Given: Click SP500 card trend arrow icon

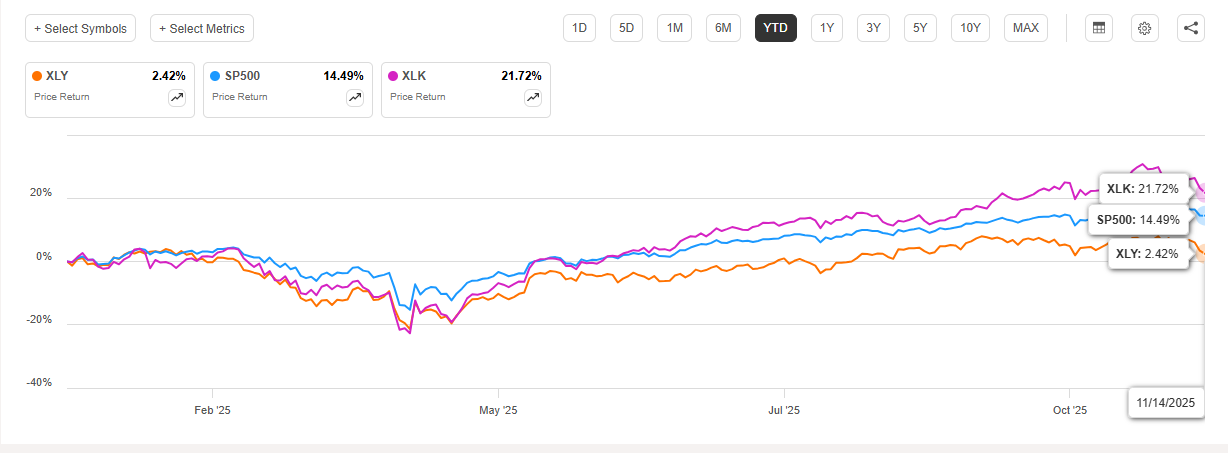Looking at the screenshot, I should point(355,97).
